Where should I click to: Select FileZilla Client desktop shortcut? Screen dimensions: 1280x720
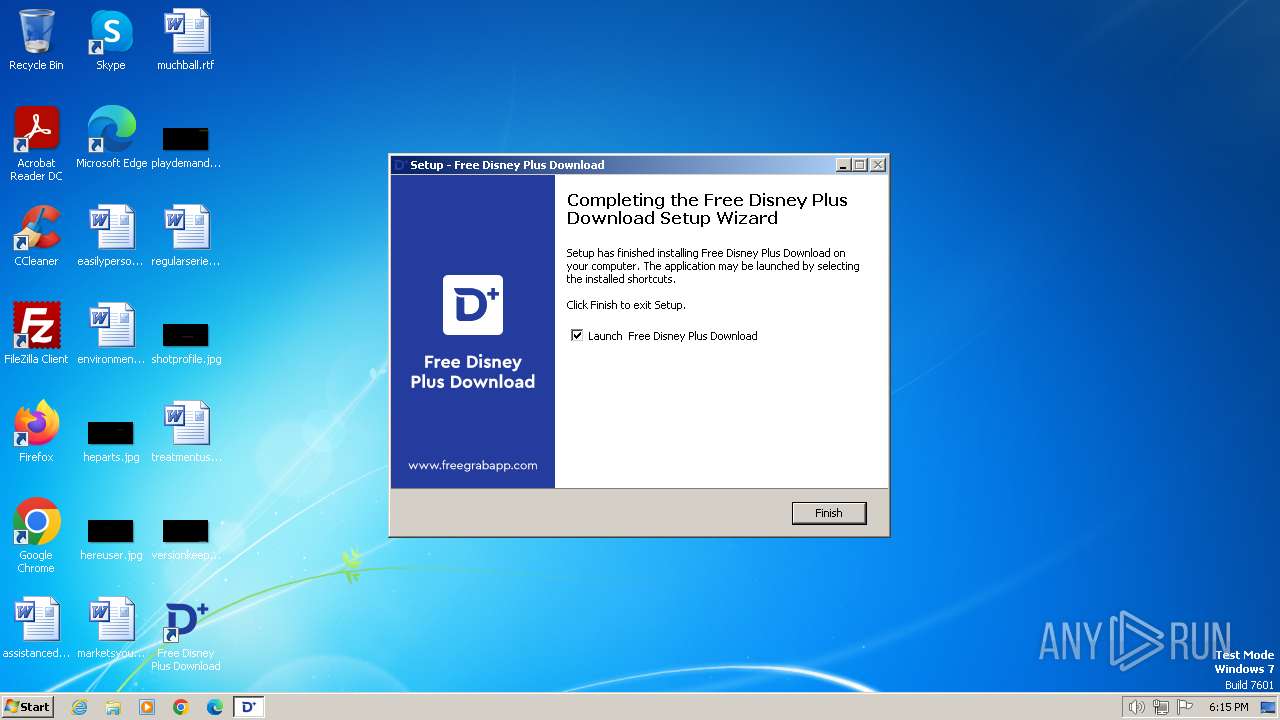pyautogui.click(x=36, y=334)
